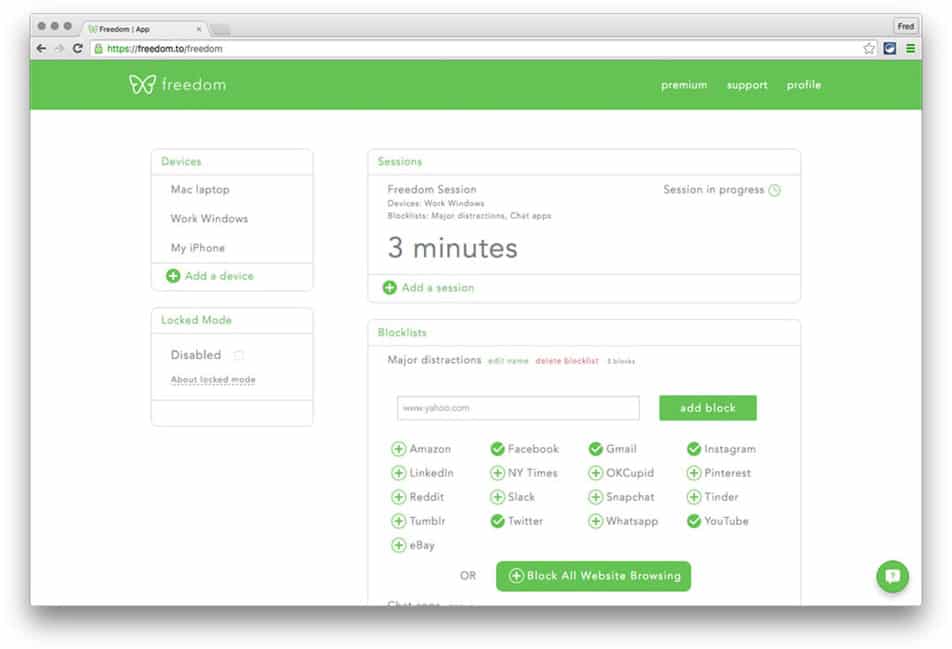Open a new browser tab
Screen dimensions: 952x649
point(220,29)
